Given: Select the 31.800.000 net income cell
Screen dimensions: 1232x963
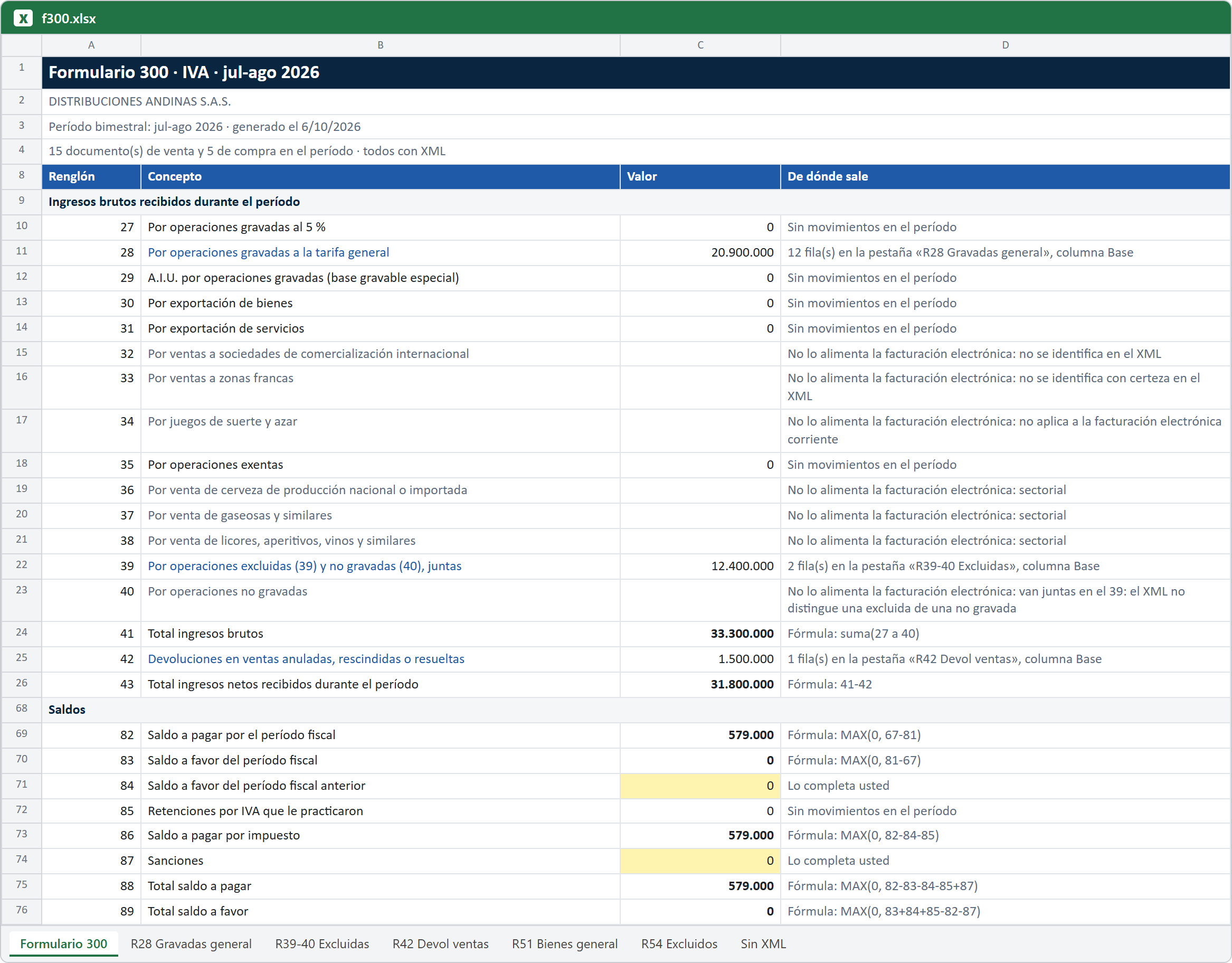Looking at the screenshot, I should point(700,684).
